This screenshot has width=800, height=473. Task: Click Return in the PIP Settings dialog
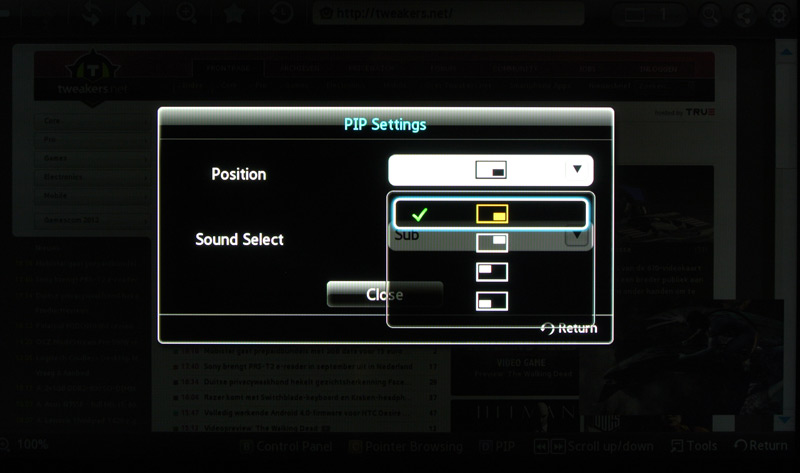pos(569,328)
